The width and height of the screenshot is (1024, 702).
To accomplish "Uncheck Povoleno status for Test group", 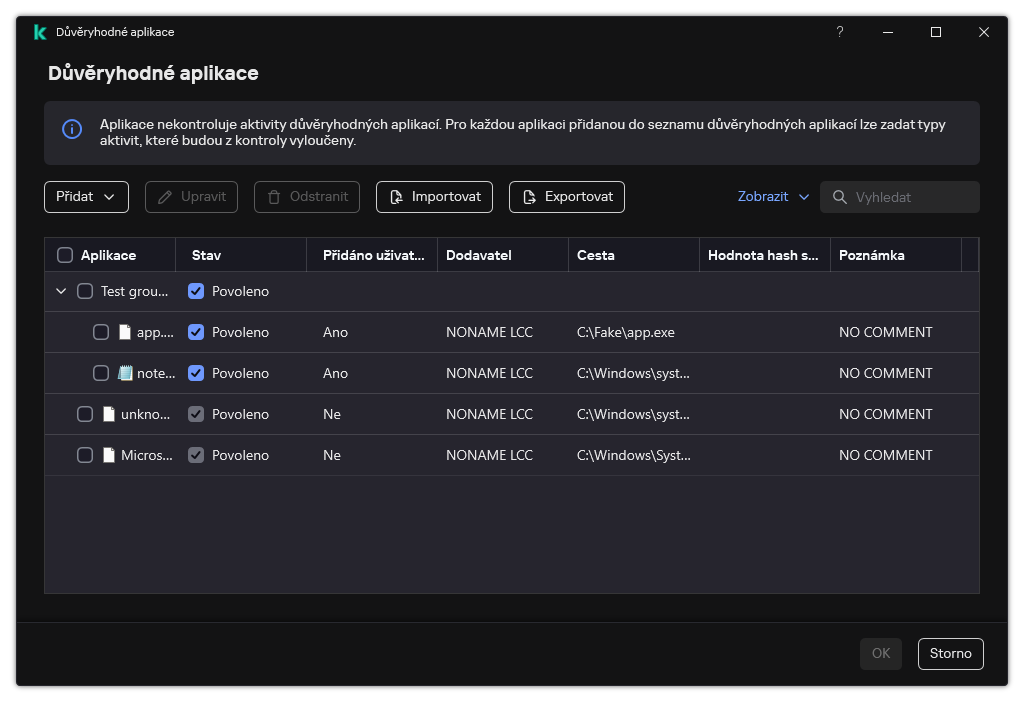I will click(196, 291).
